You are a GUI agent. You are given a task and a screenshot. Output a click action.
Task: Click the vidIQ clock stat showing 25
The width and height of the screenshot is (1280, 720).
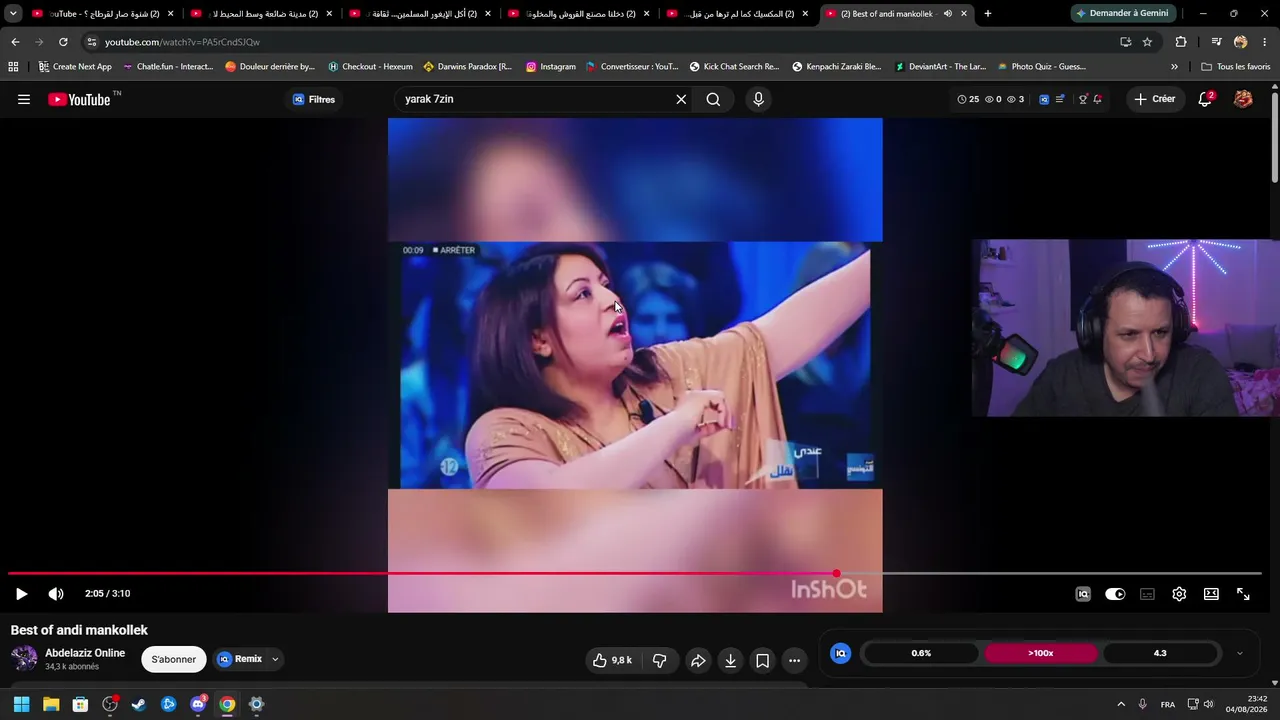click(x=968, y=99)
